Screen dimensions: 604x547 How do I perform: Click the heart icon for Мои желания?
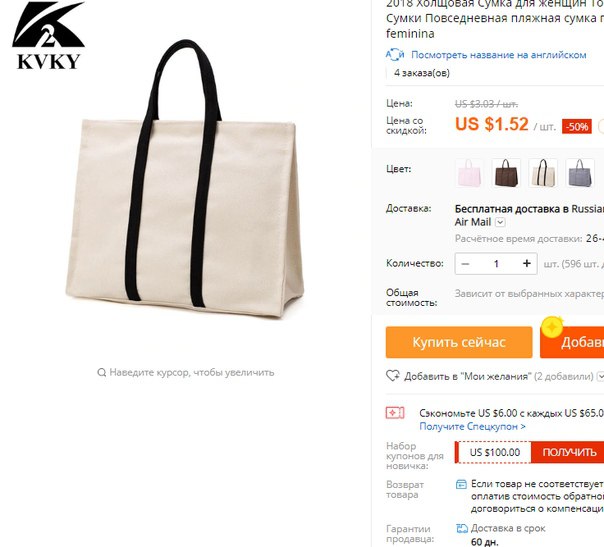tap(393, 376)
